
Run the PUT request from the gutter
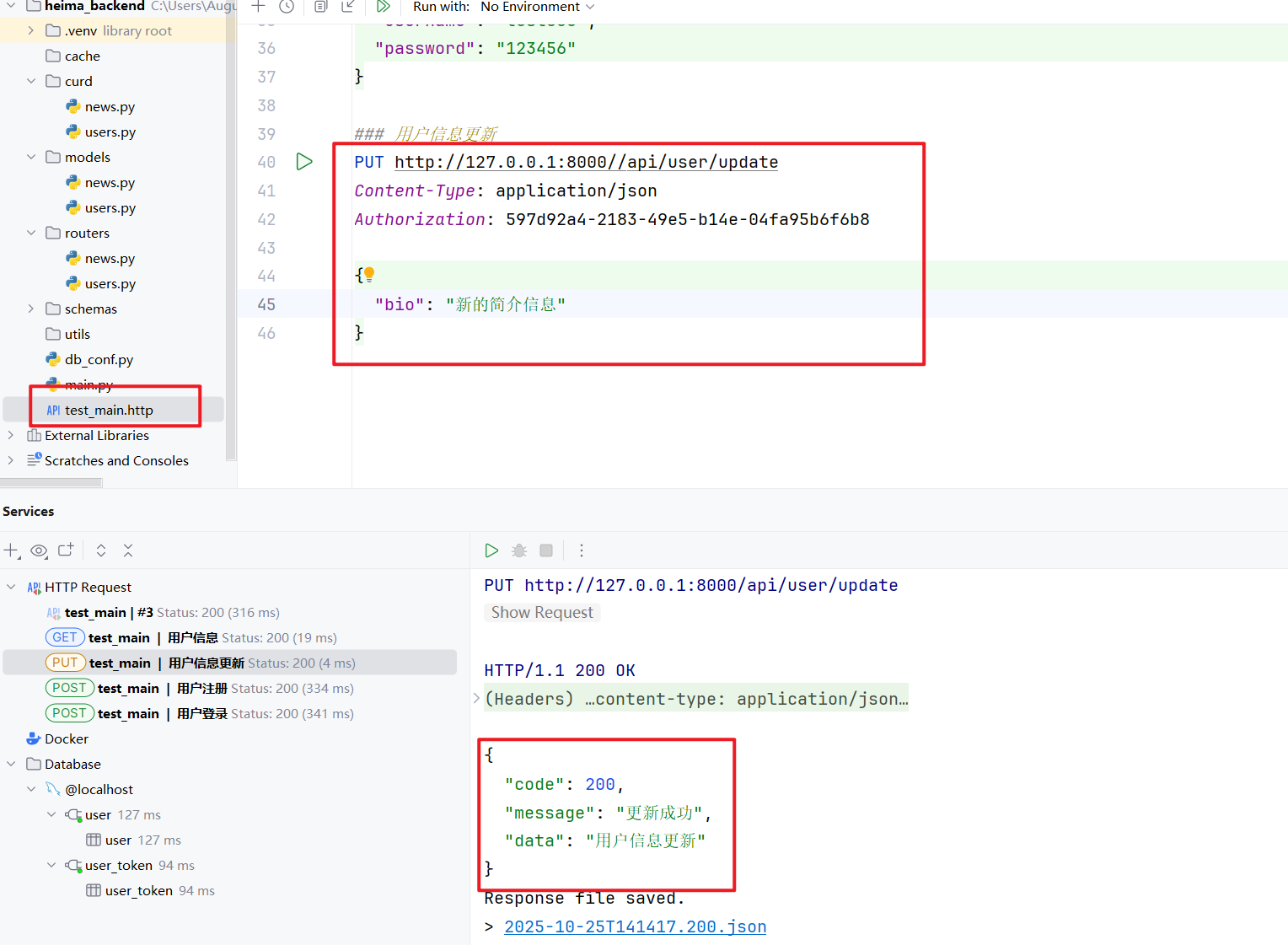click(304, 162)
